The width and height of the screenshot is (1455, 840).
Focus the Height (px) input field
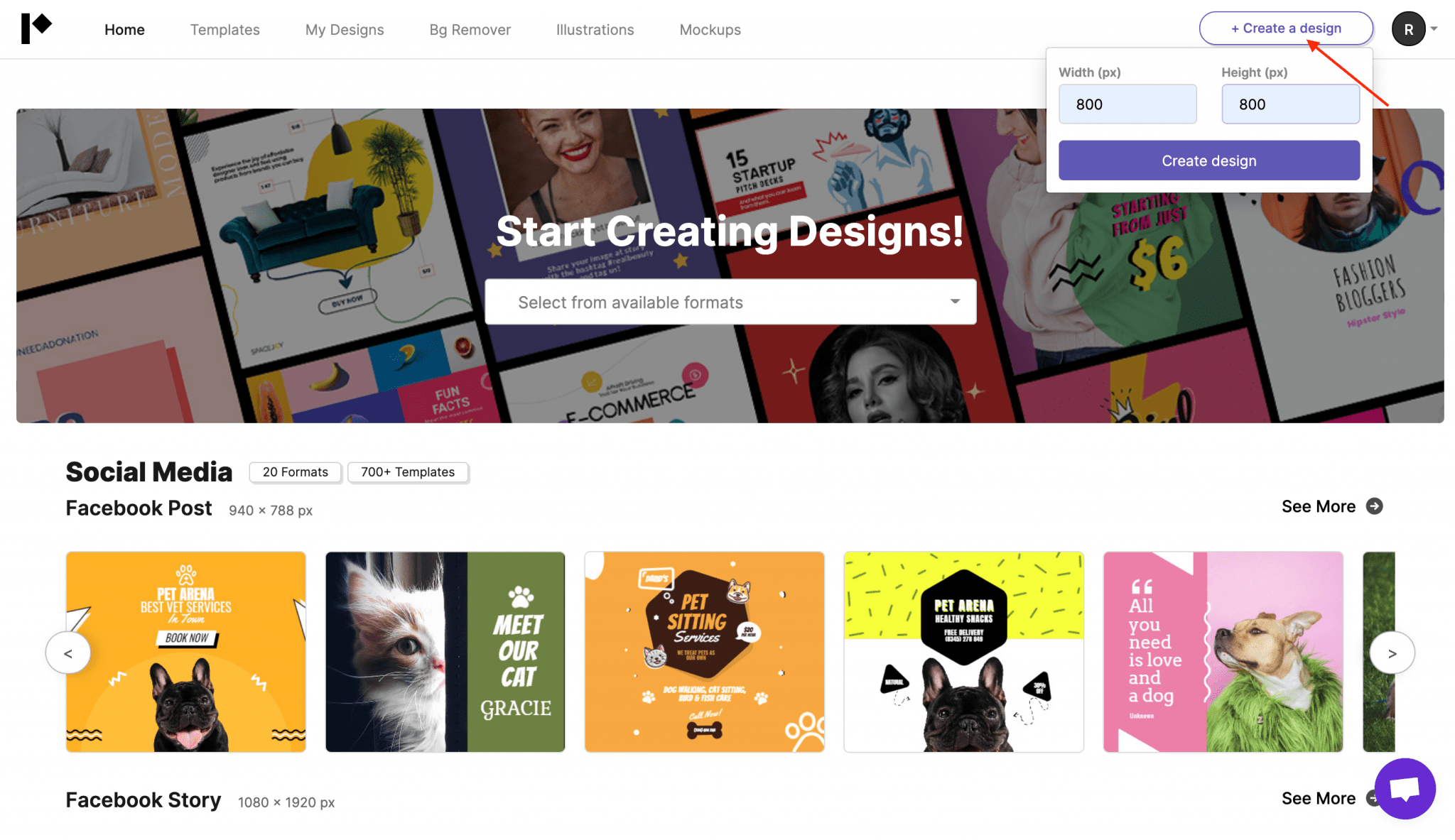(1290, 104)
